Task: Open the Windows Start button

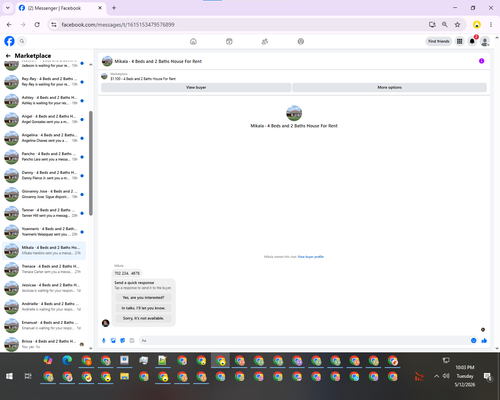Action: coord(9,376)
